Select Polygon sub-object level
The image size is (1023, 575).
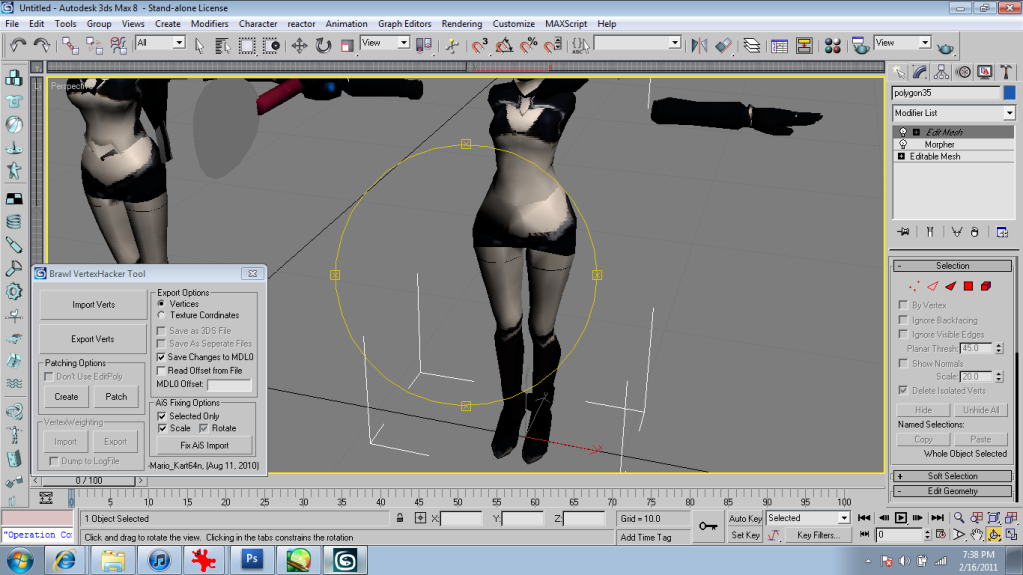coord(968,286)
